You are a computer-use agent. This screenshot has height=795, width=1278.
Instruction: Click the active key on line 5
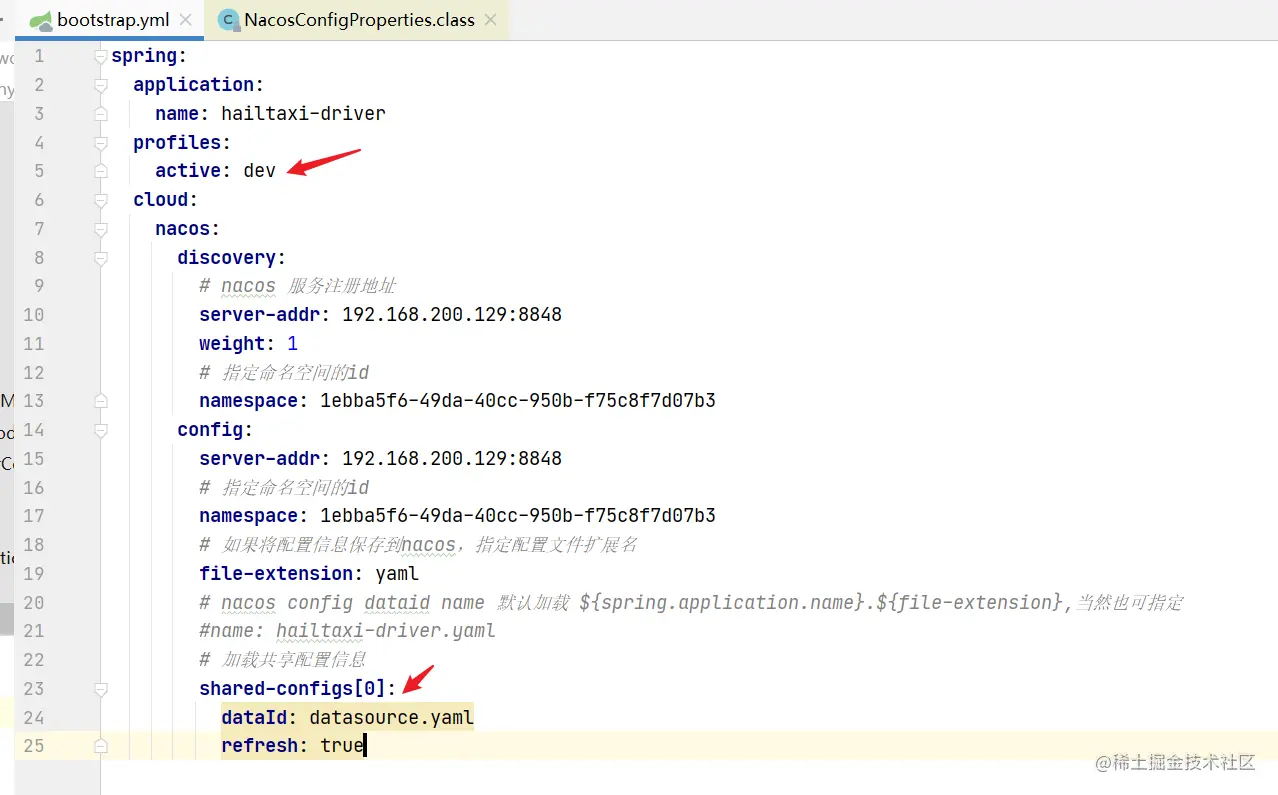pyautogui.click(x=188, y=171)
